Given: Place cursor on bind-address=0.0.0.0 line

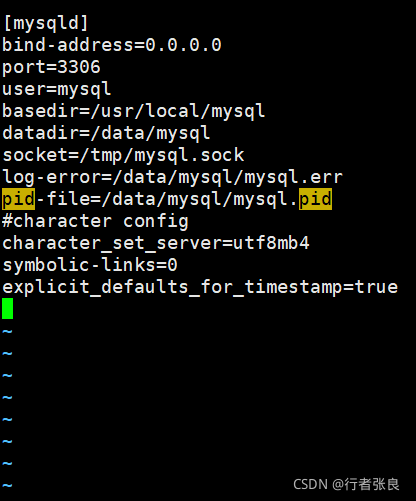Looking at the screenshot, I should click(x=112, y=45).
